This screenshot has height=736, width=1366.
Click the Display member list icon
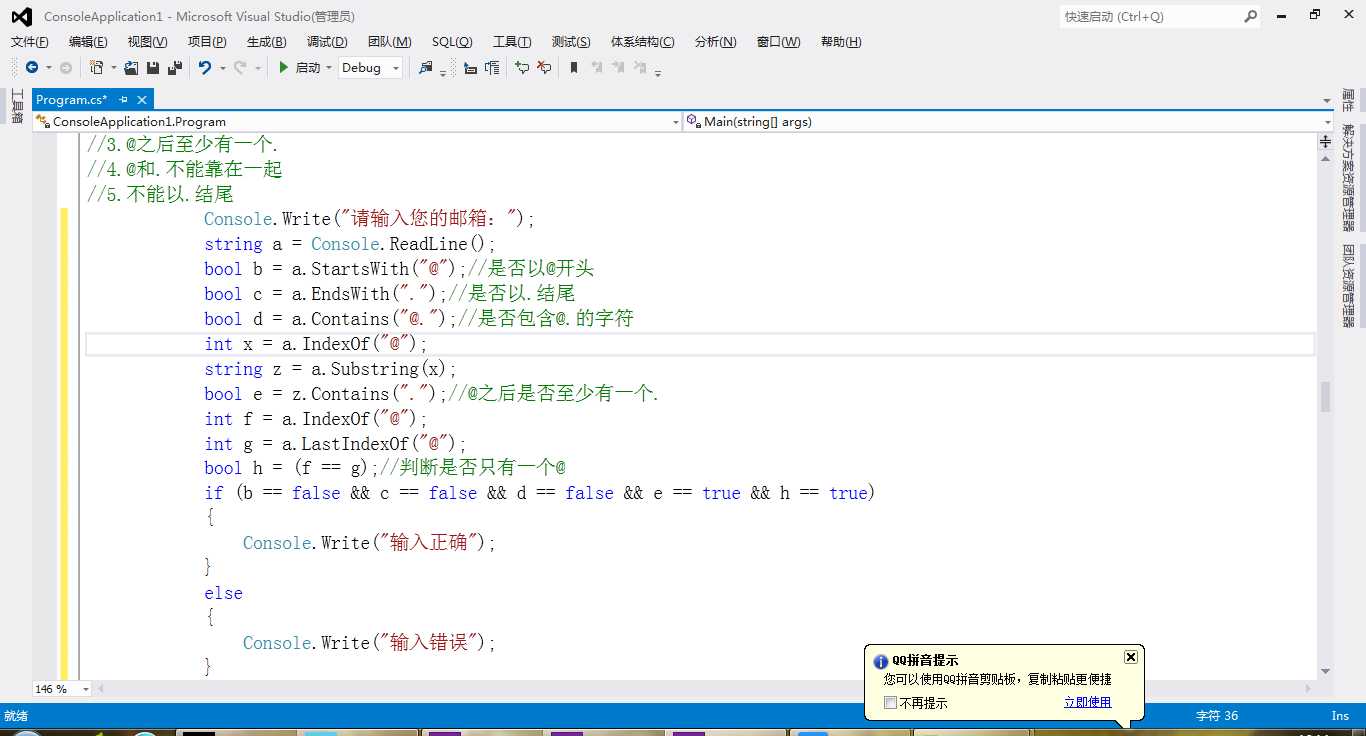[470, 68]
